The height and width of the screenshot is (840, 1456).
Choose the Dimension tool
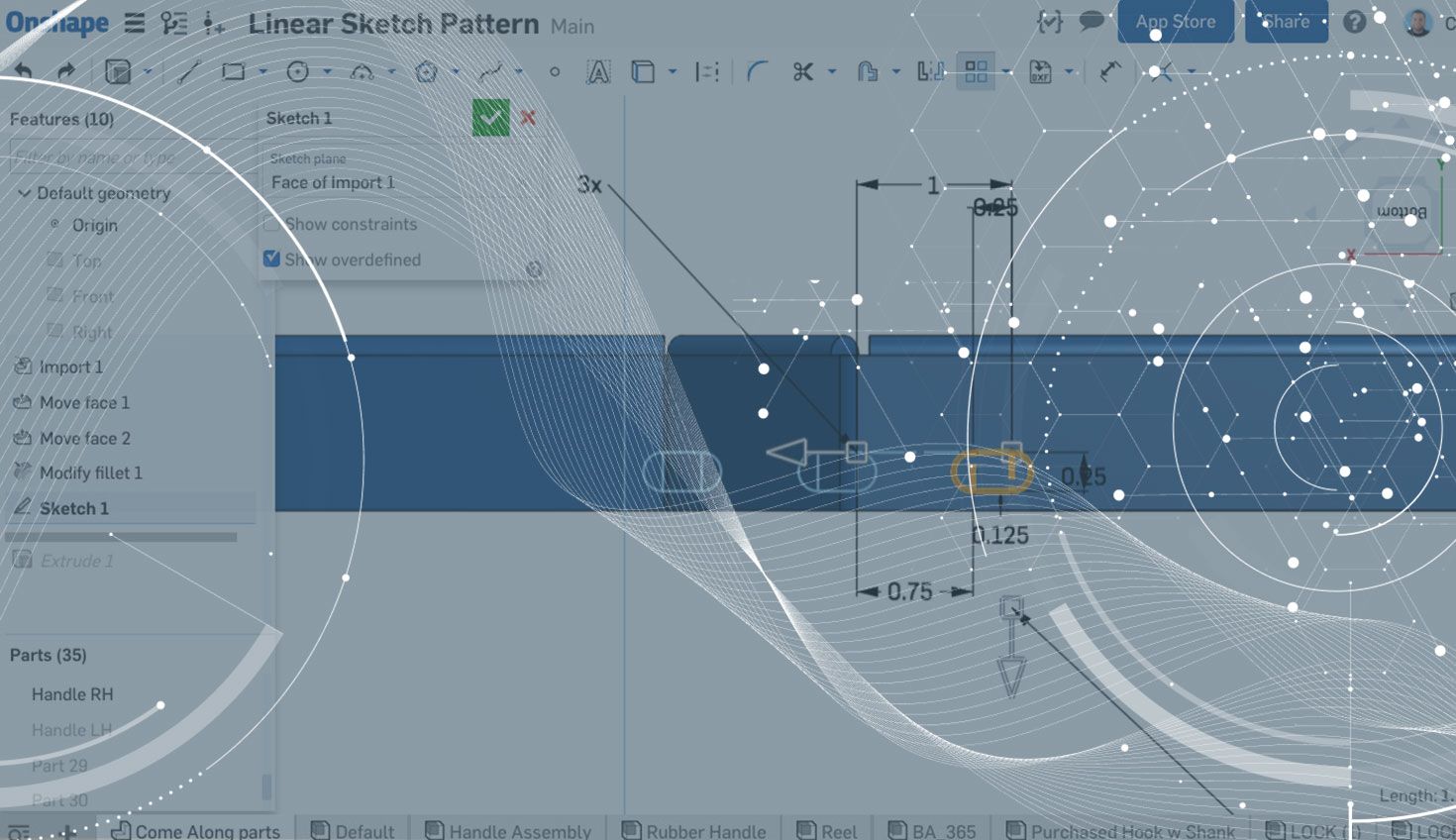click(x=1110, y=71)
